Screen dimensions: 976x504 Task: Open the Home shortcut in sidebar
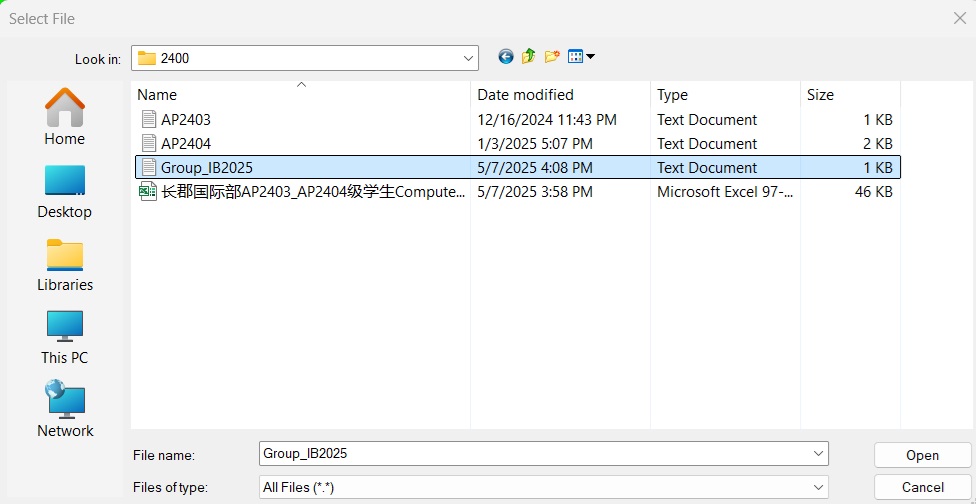[x=65, y=116]
